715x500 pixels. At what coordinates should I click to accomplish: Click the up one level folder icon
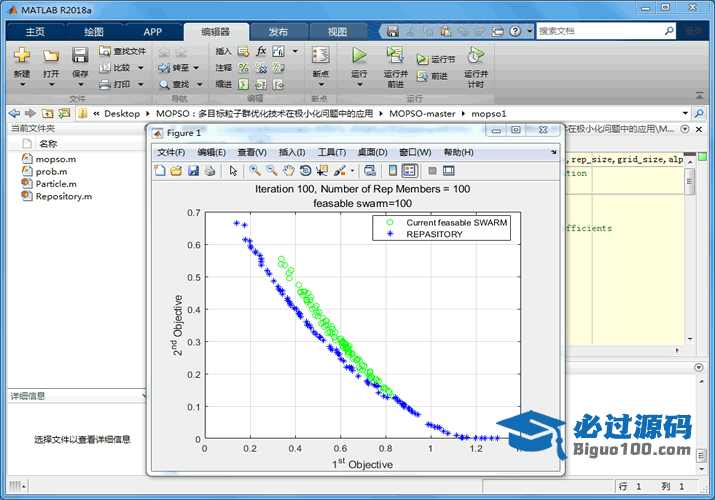pos(47,113)
